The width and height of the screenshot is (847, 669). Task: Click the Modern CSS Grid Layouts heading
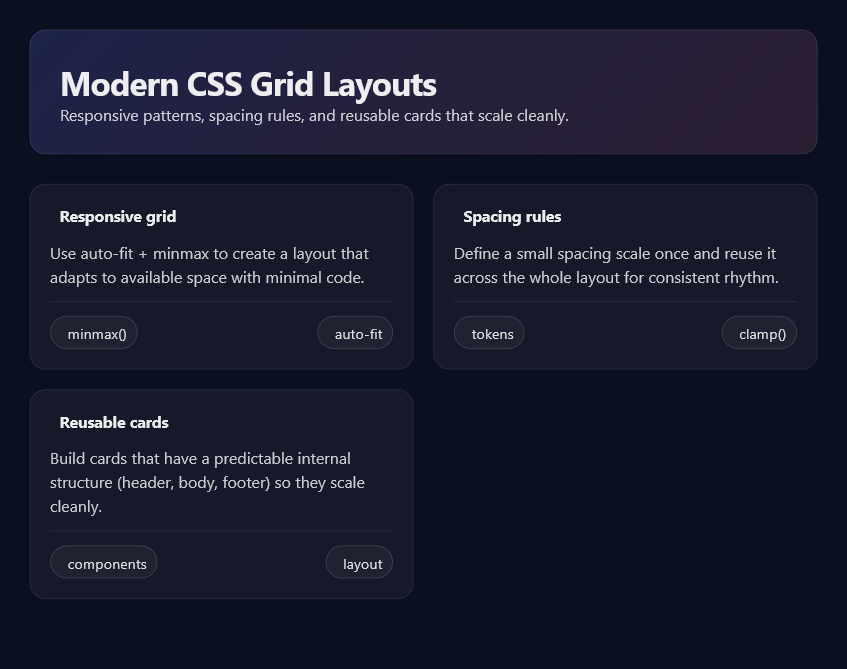click(x=248, y=84)
